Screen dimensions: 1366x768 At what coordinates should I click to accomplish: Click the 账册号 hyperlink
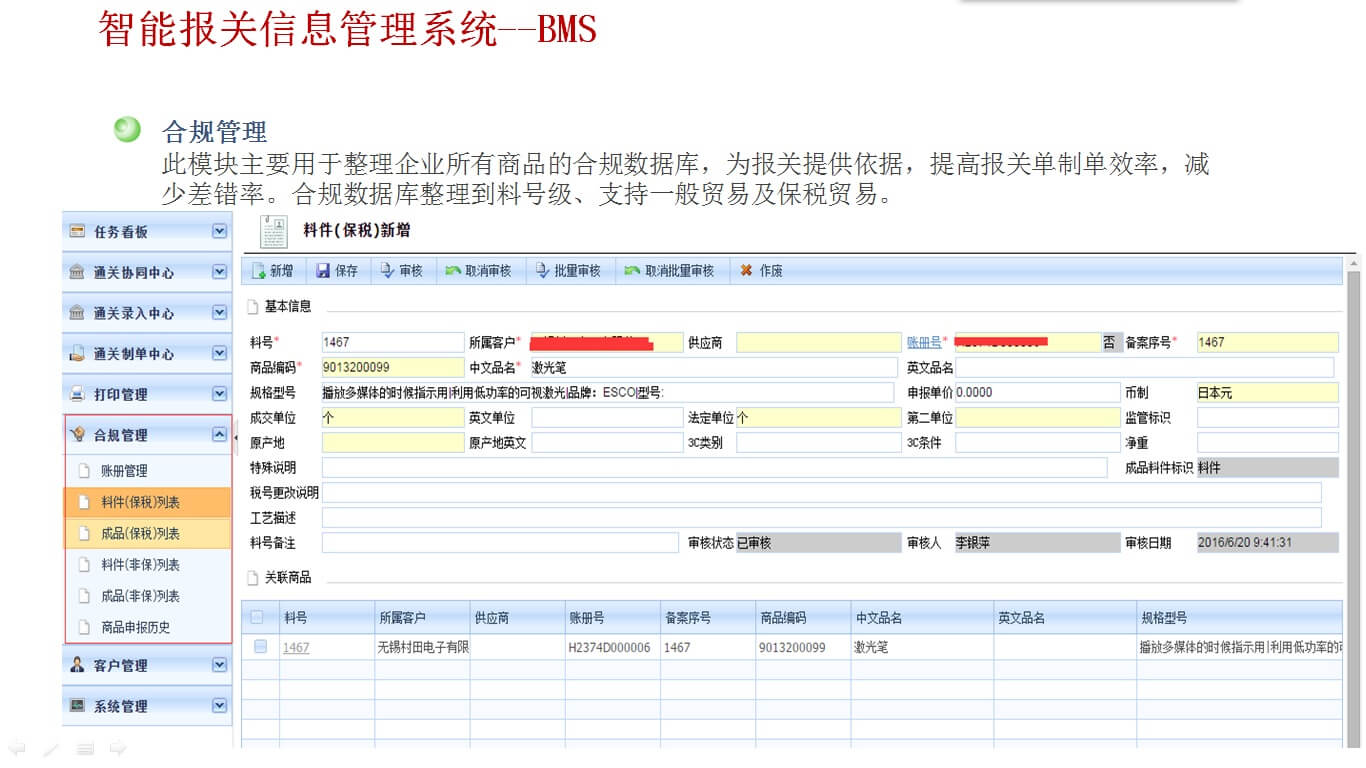point(925,341)
